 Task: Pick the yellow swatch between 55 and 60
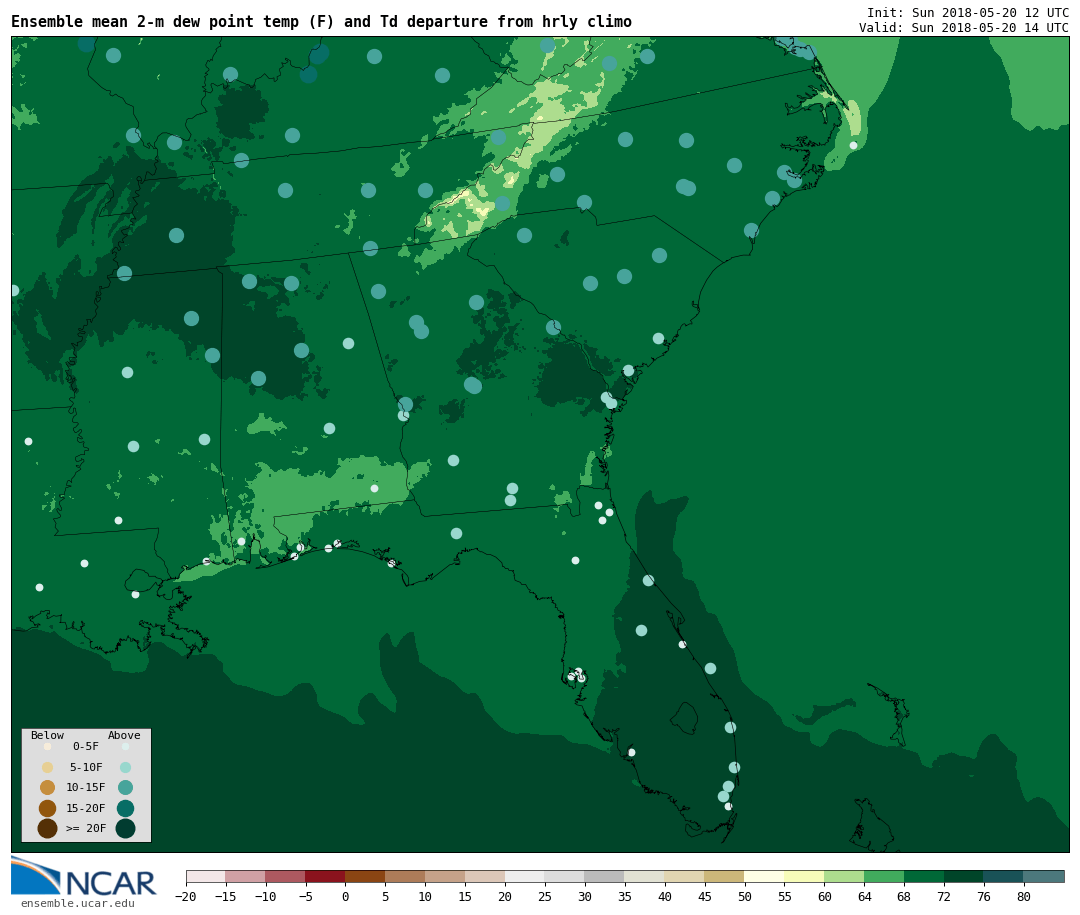[x=804, y=876]
